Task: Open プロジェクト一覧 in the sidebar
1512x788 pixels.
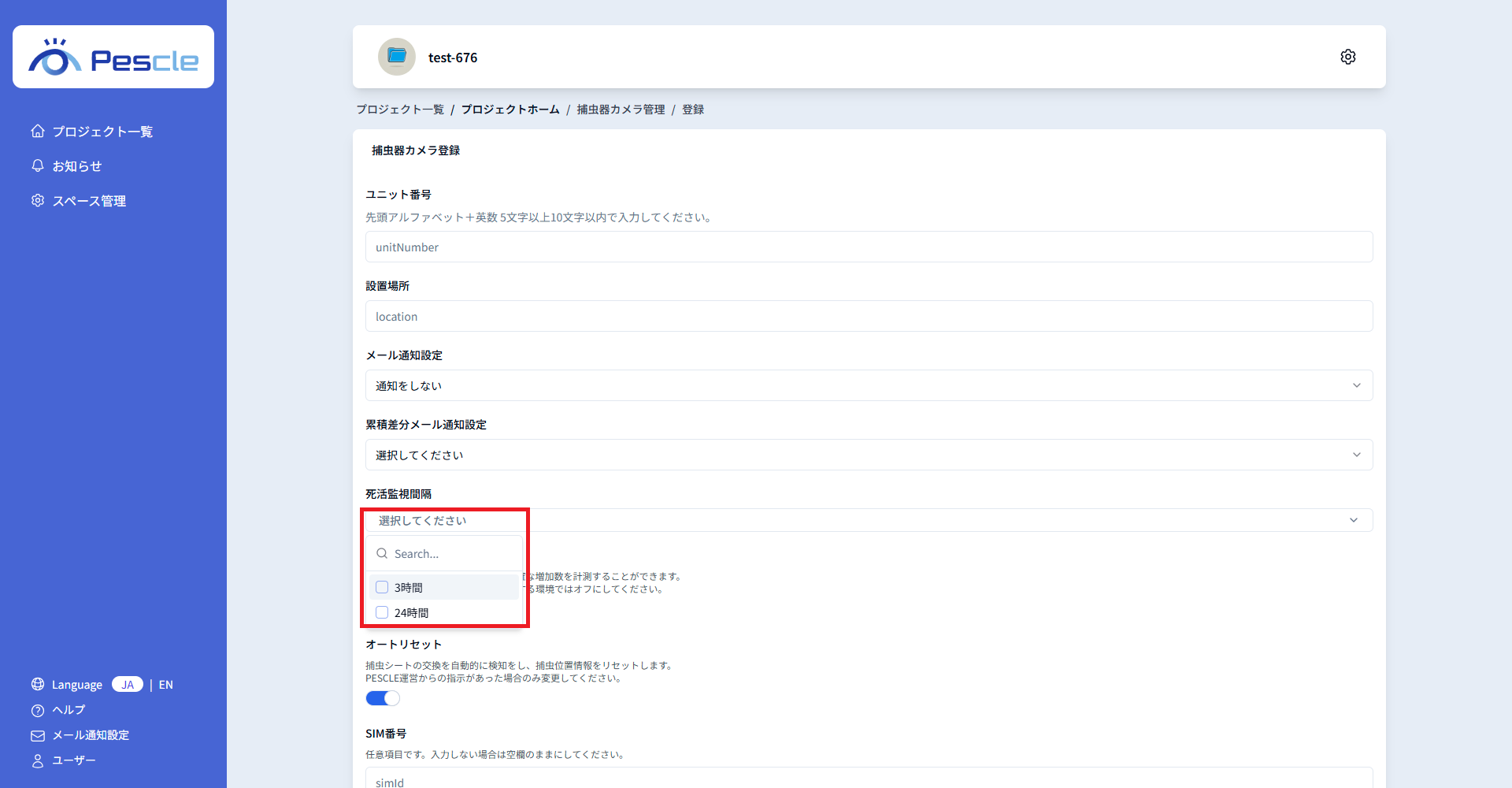Action: [x=102, y=132]
